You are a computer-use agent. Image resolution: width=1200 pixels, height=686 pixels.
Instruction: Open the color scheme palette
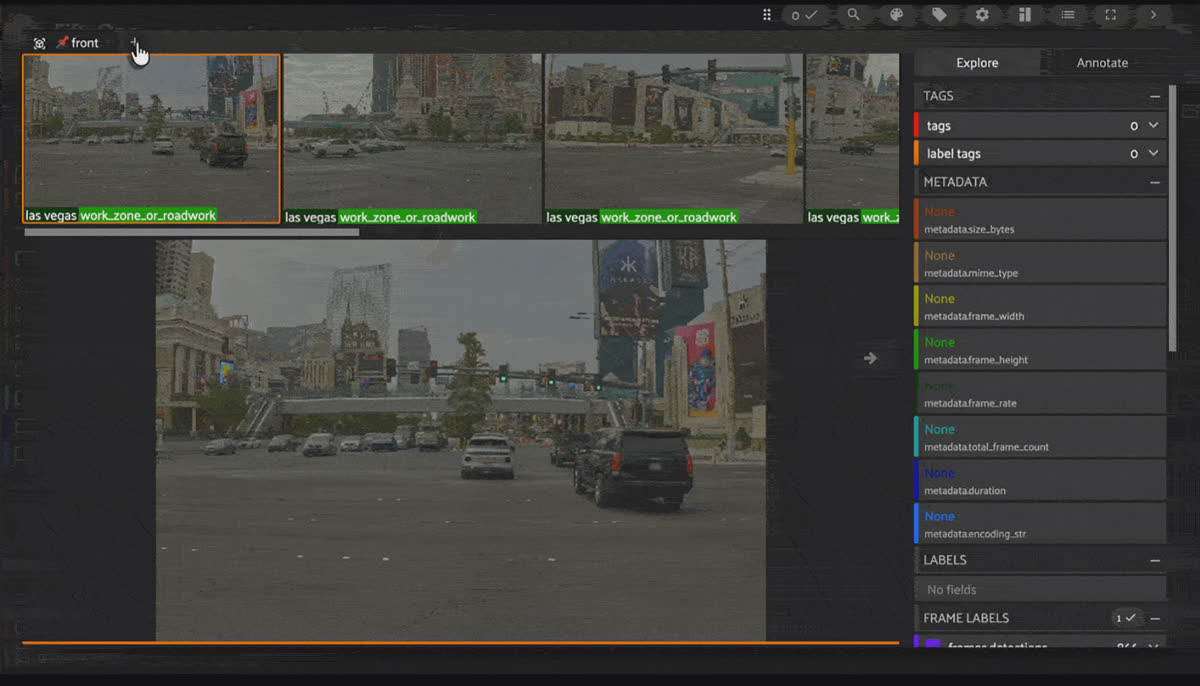pyautogui.click(x=896, y=15)
